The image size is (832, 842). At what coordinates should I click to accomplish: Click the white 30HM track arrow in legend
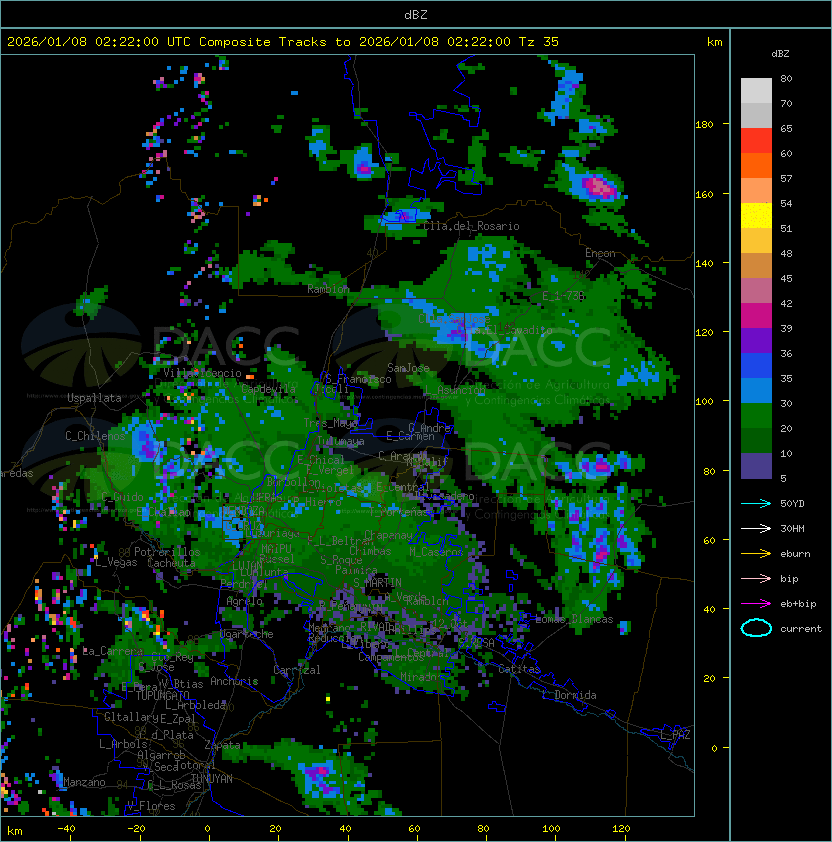(x=756, y=528)
